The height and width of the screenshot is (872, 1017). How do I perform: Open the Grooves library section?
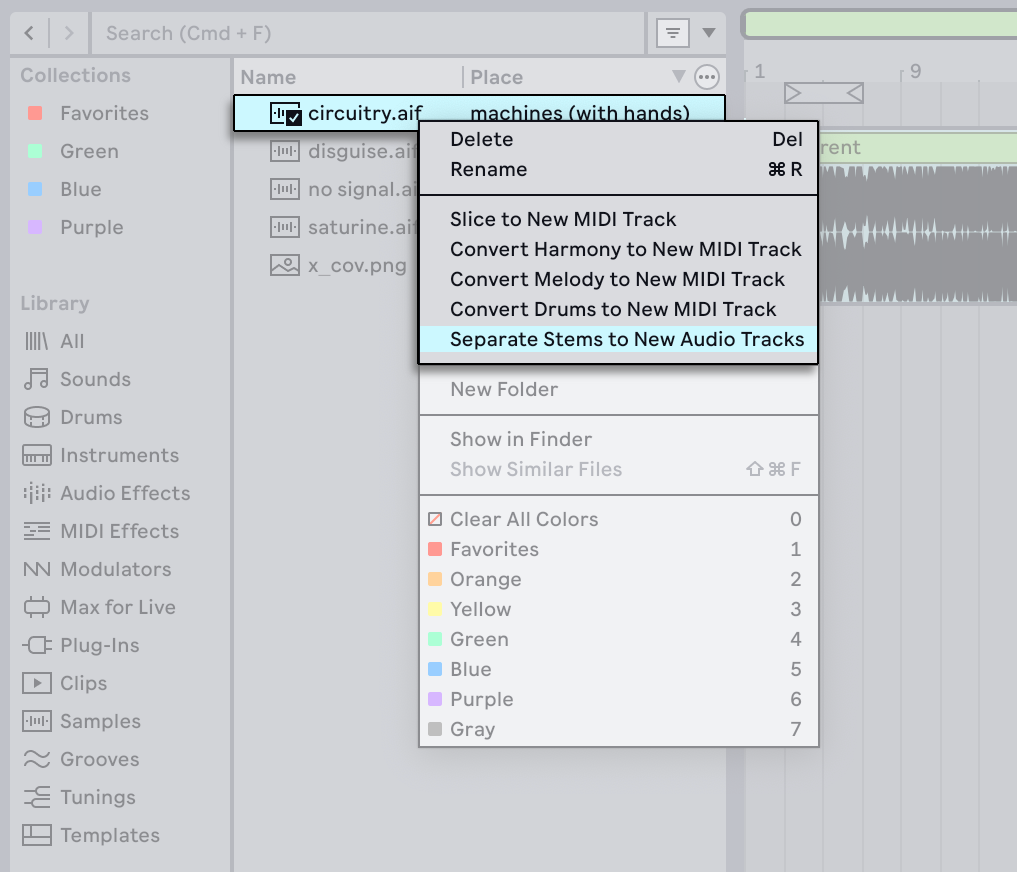[97, 759]
